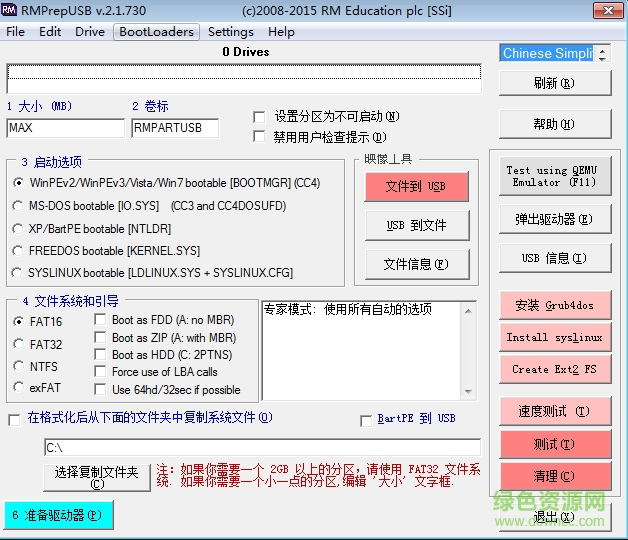Click the Create Ext2 FS button

[555, 369]
